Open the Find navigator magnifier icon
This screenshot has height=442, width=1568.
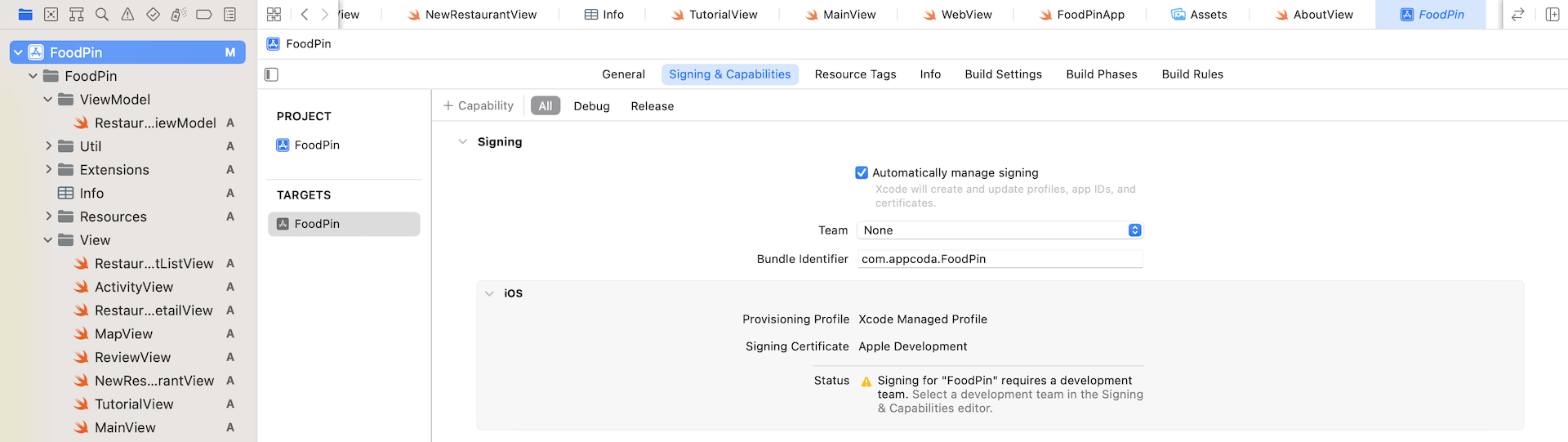pos(102,14)
